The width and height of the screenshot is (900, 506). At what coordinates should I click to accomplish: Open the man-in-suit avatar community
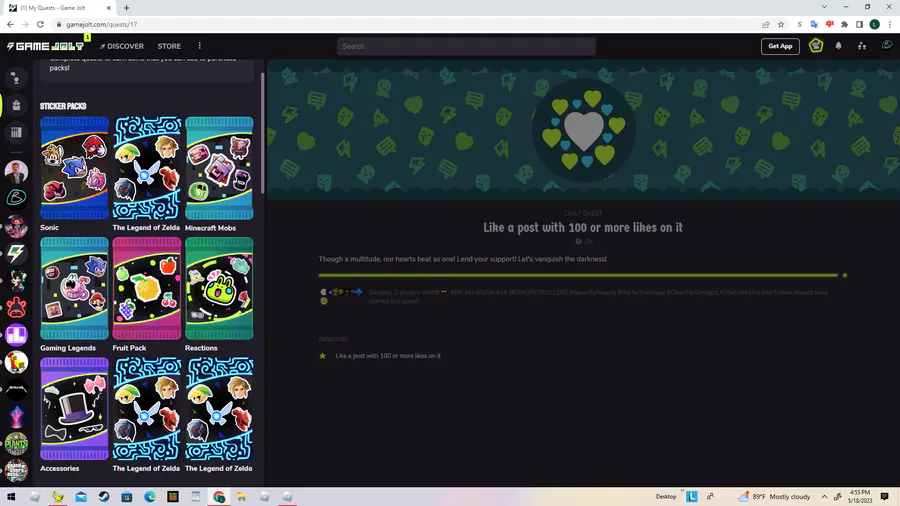[16, 171]
